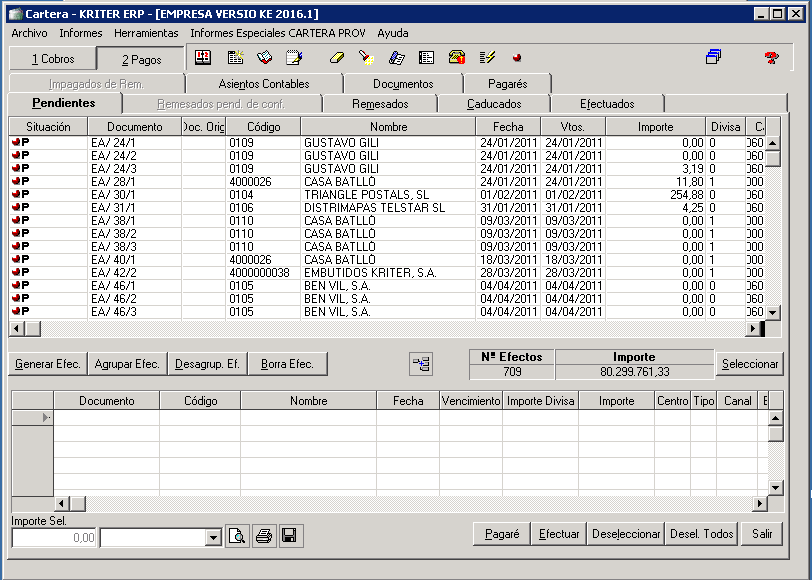This screenshot has width=812, height=580.
Task: Switch to the Remesados tab
Action: point(380,104)
